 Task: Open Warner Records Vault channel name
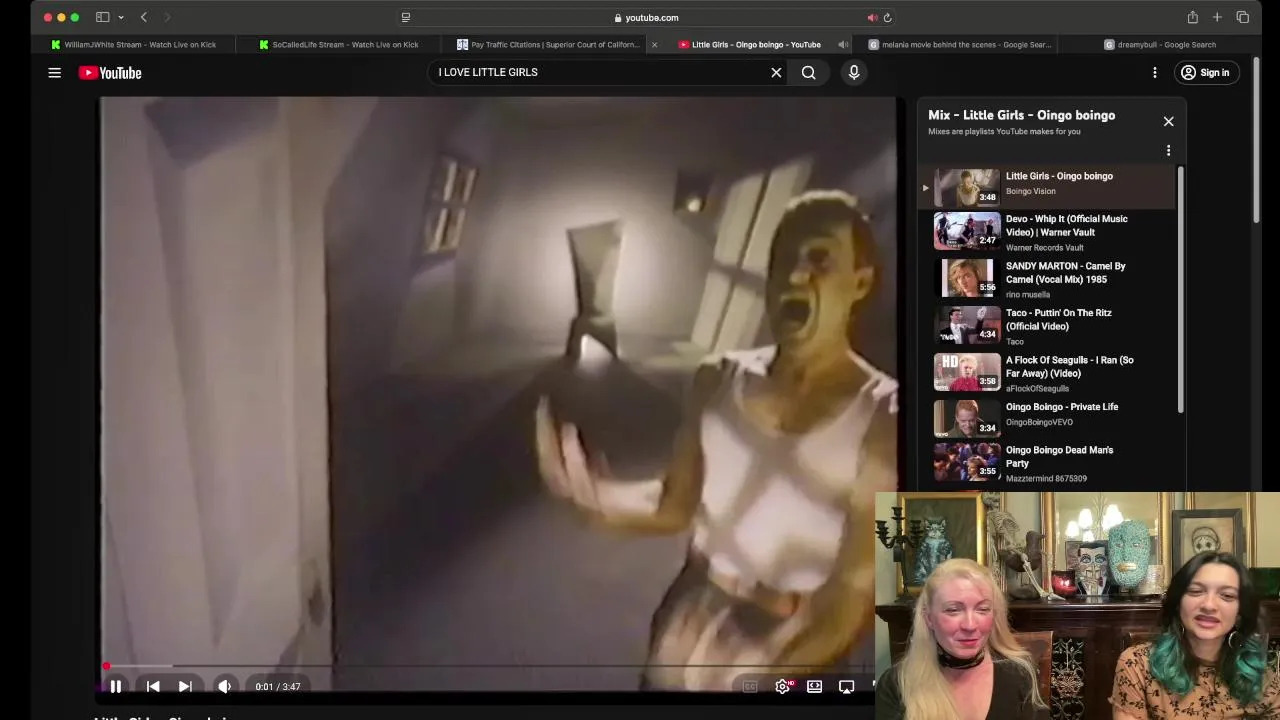[x=1044, y=248]
